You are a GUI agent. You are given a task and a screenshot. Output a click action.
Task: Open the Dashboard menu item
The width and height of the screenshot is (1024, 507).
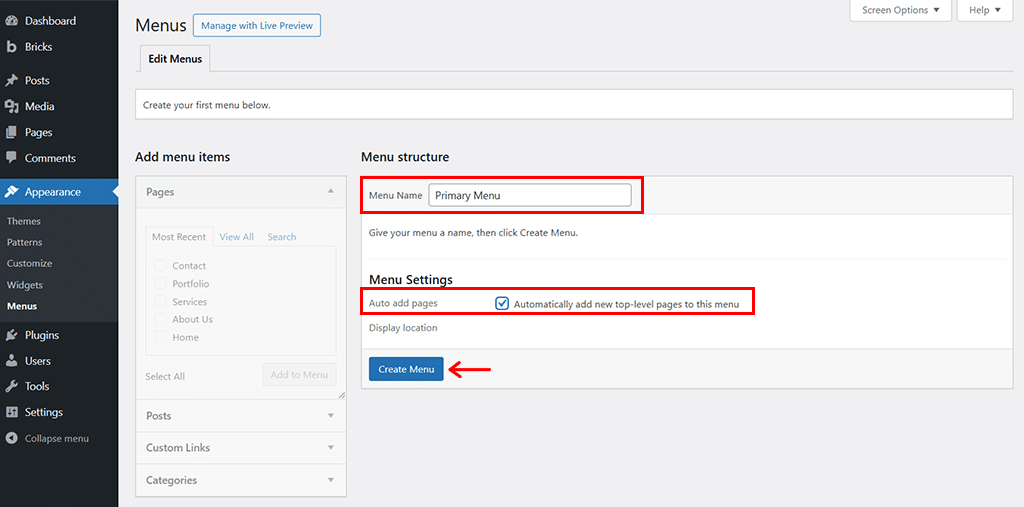(x=50, y=21)
